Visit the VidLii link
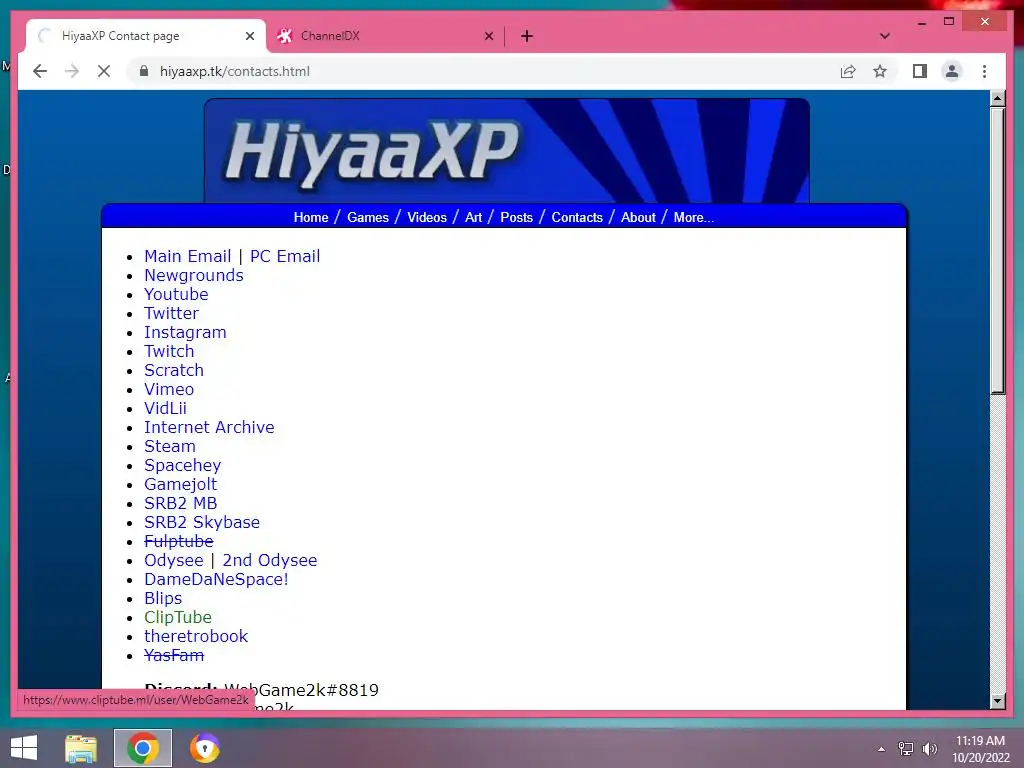The image size is (1024, 768). coord(165,408)
